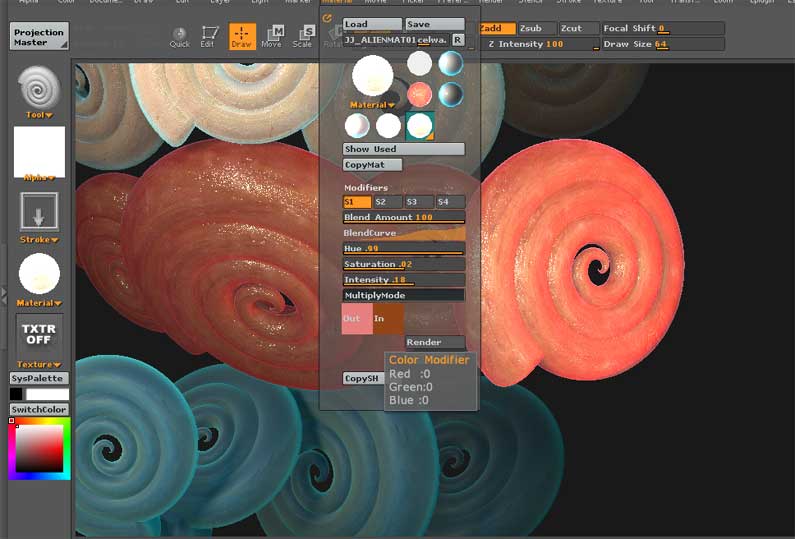Click the Material sphere in the left shelf

39,274
